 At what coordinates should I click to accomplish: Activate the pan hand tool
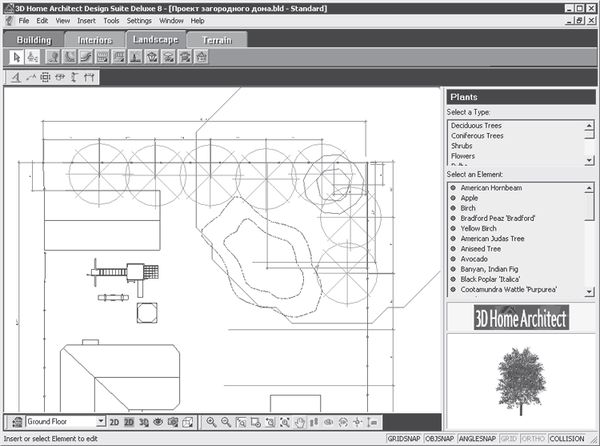[x=299, y=422]
